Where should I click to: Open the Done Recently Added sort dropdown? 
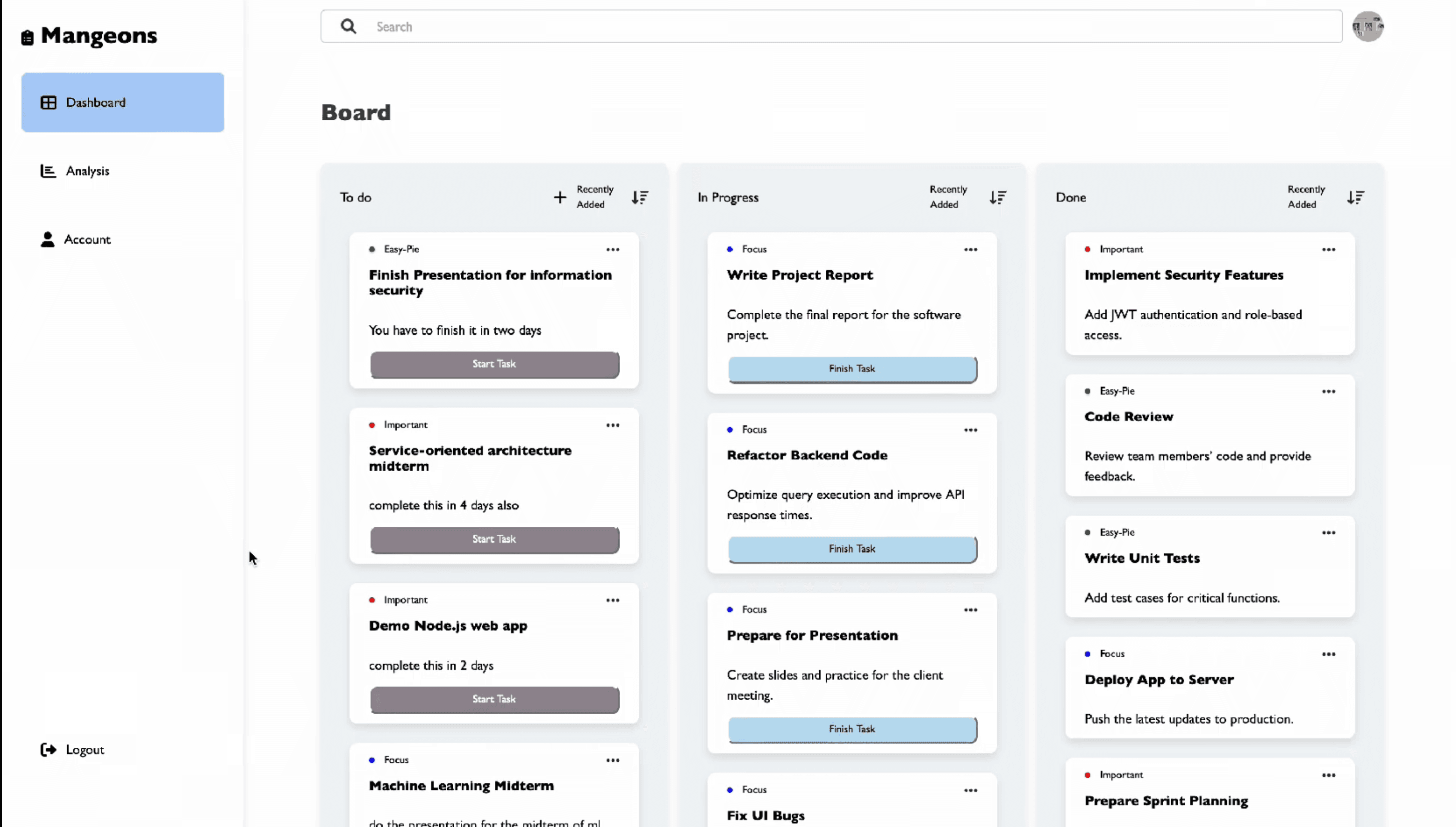coord(1306,196)
